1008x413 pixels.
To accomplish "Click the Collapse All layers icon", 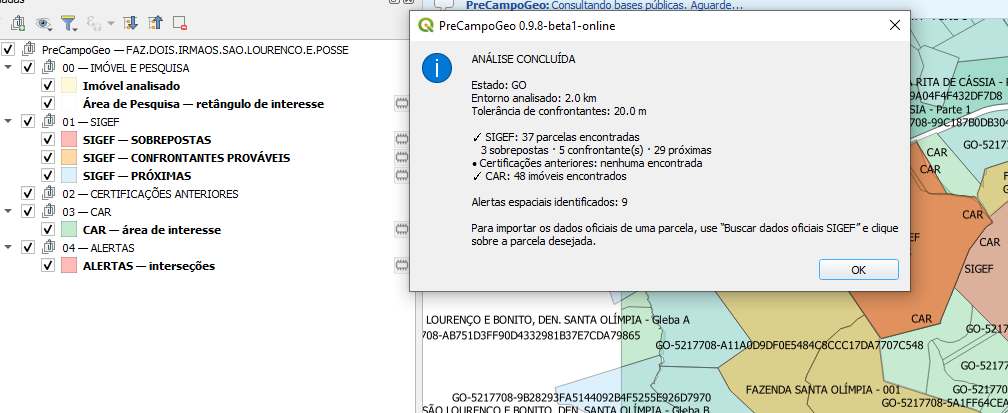I will coord(155,24).
